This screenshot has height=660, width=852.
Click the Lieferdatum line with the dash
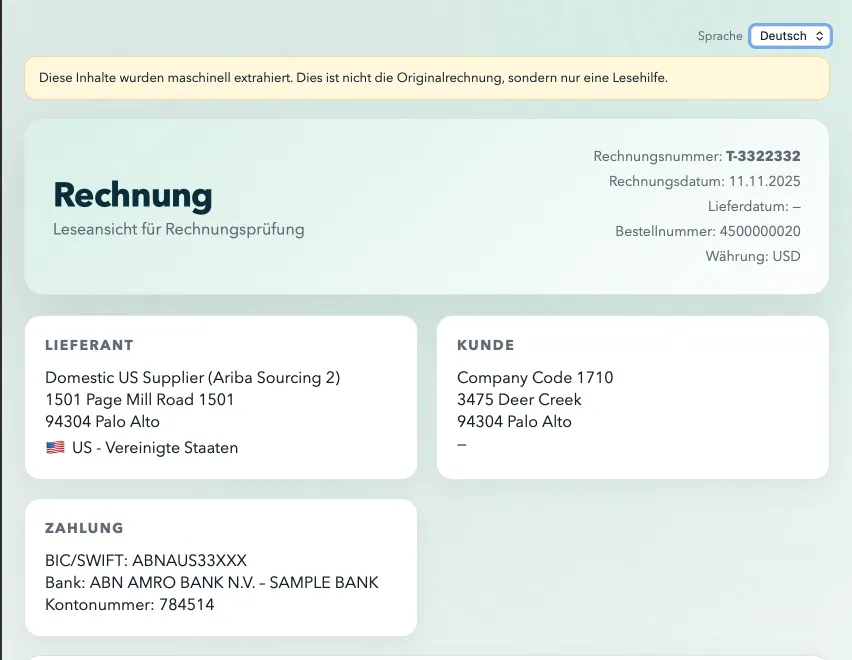pyautogui.click(x=754, y=206)
